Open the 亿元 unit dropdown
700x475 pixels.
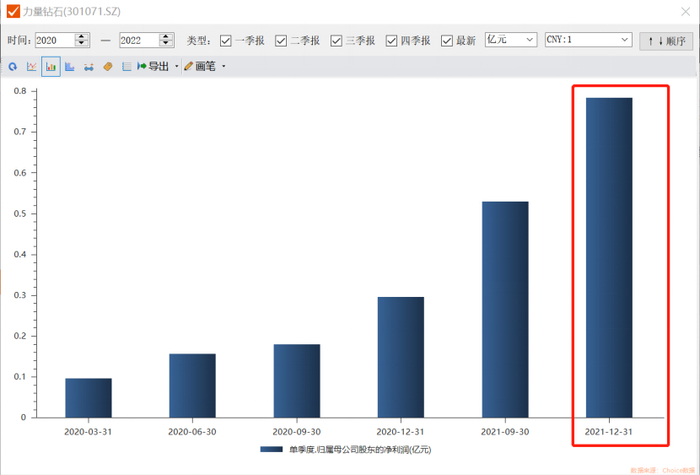point(511,40)
